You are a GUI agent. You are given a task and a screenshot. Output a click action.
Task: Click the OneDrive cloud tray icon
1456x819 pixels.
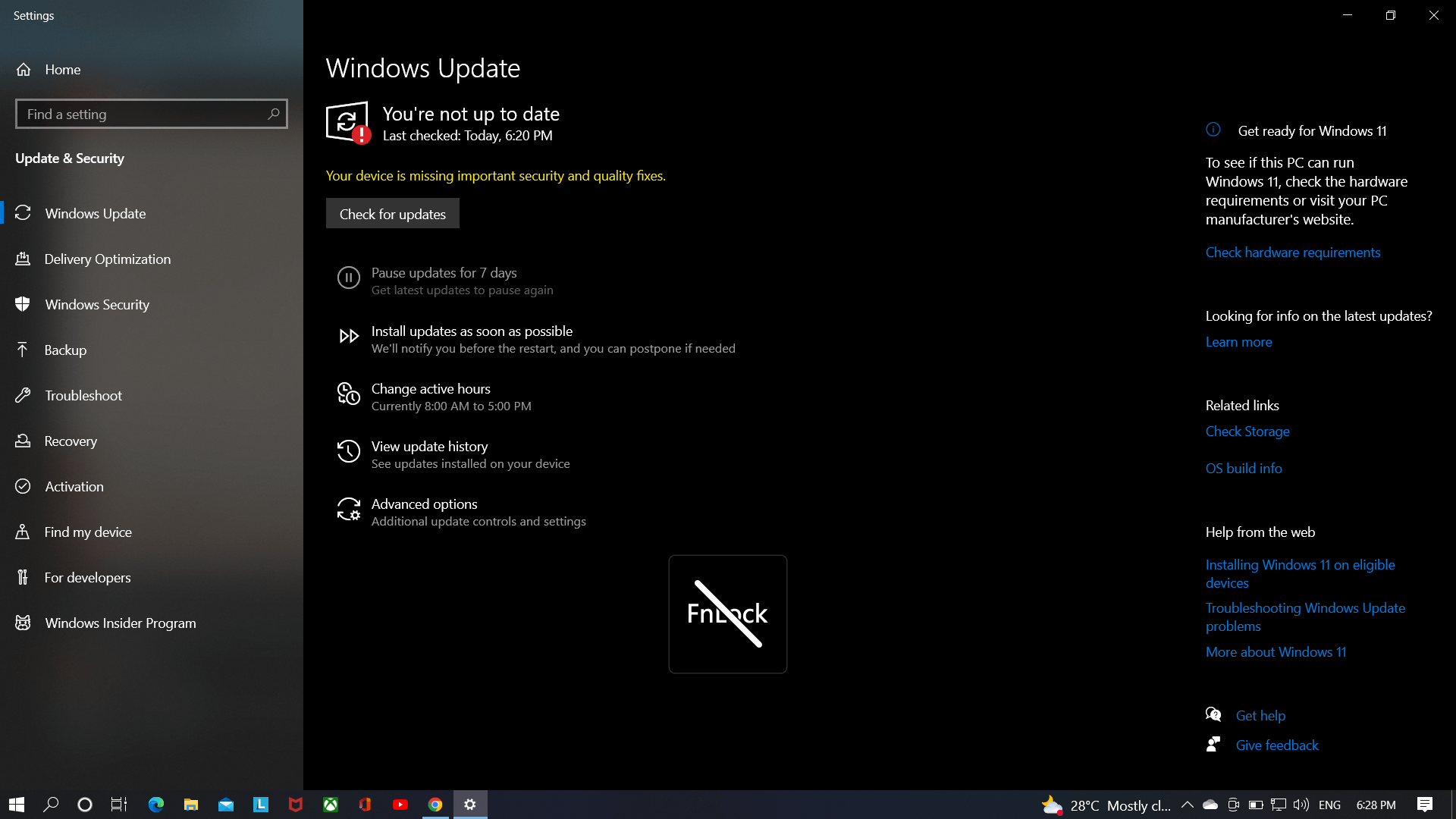[x=1210, y=805]
